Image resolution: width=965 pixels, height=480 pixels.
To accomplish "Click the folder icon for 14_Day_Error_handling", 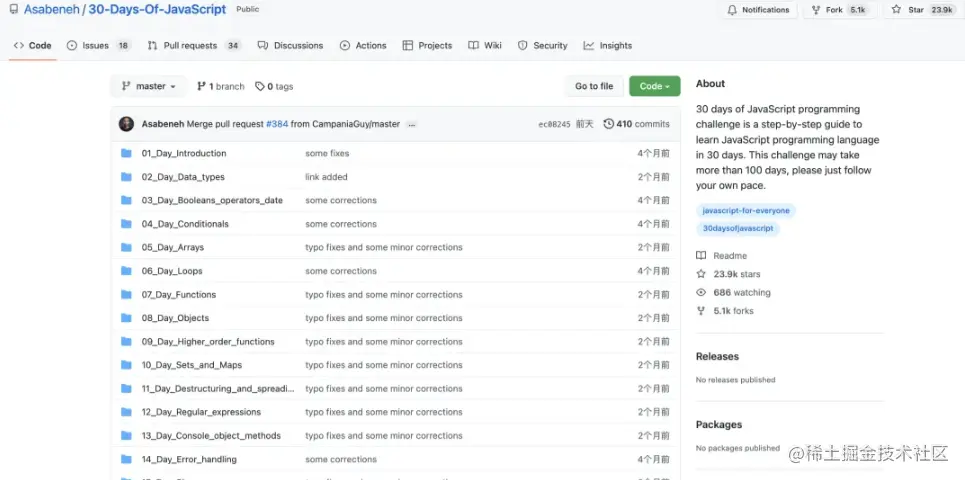I will click(x=126, y=459).
